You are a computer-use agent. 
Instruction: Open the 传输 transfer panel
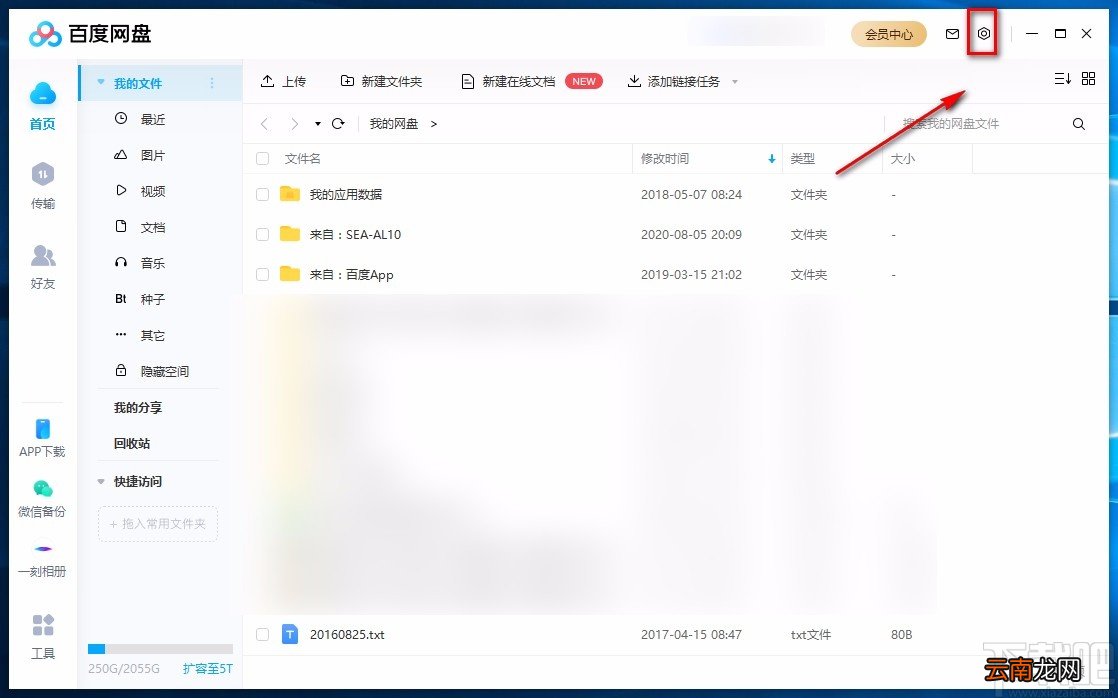click(x=43, y=185)
